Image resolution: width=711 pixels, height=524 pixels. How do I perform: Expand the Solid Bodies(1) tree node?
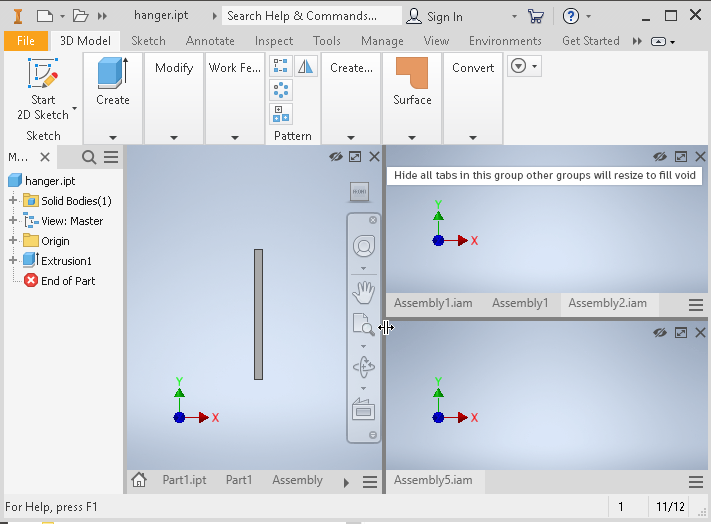[13, 200]
